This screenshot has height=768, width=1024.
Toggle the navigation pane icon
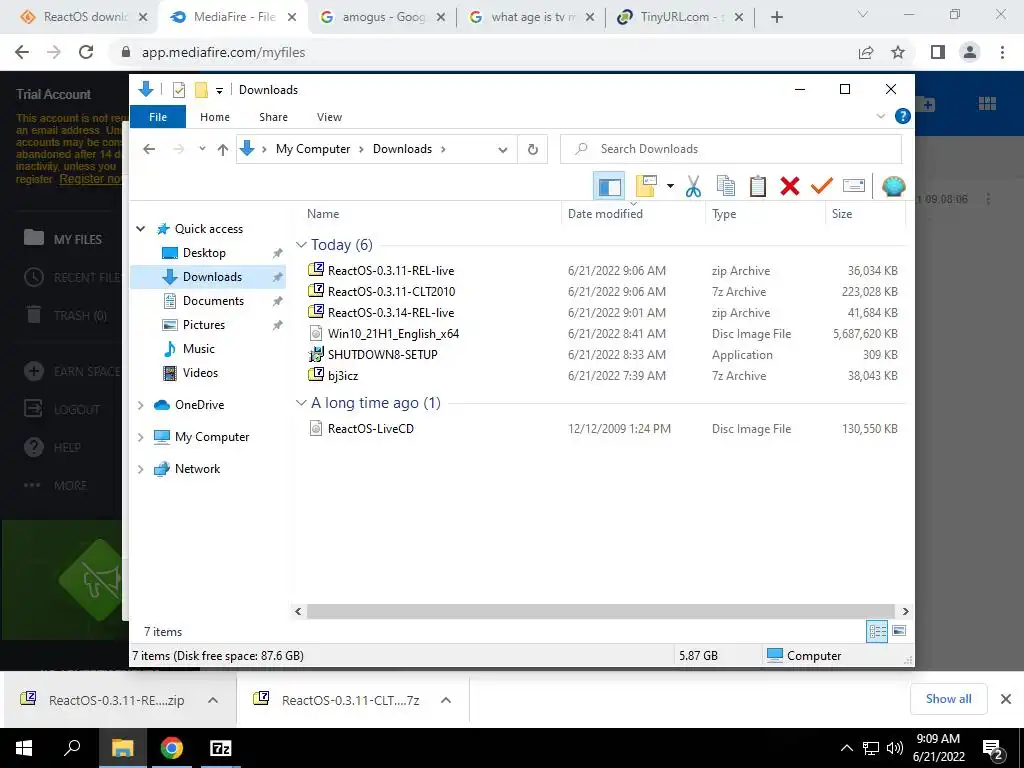609,186
